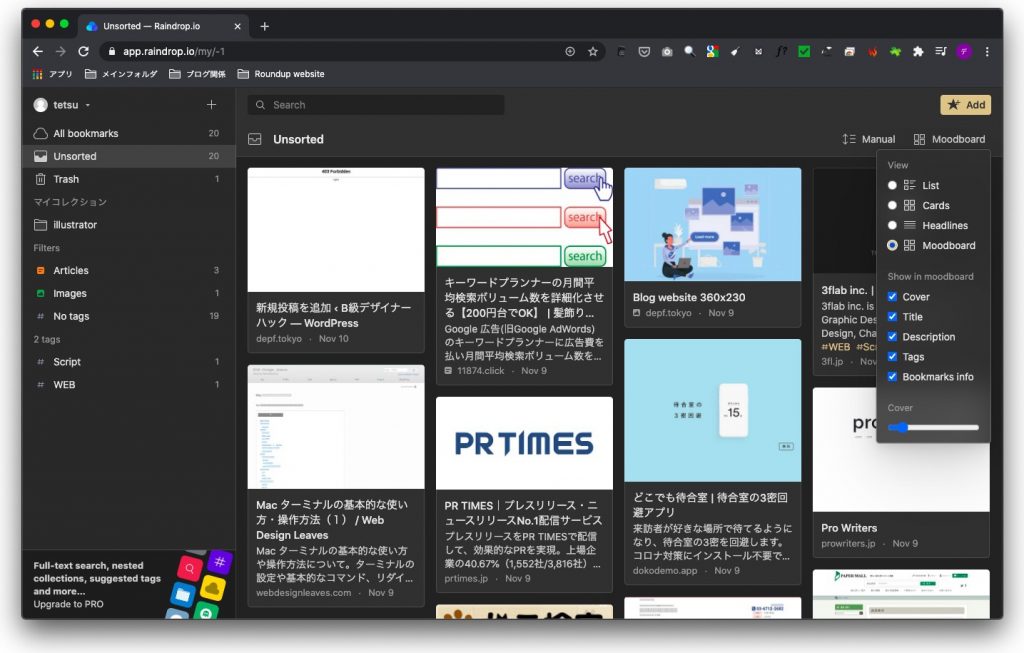The width and height of the screenshot is (1024, 653).
Task: Bookmark this page with the star icon
Action: coord(593,52)
